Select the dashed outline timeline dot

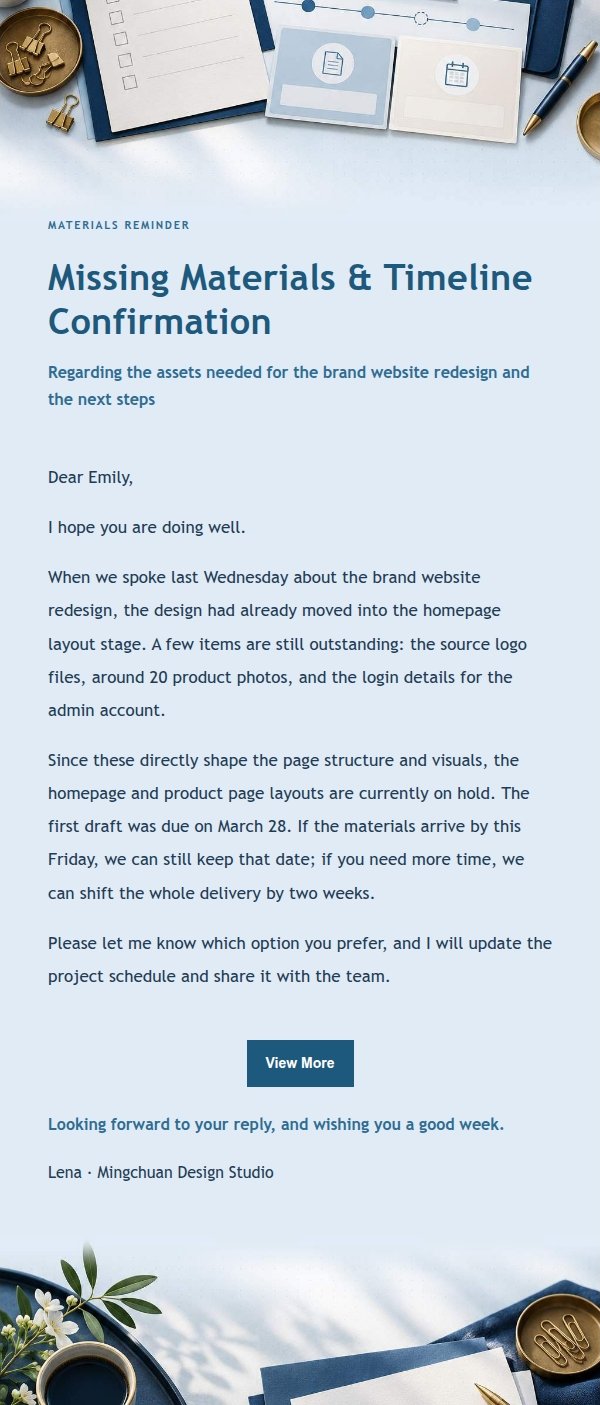coord(421,18)
